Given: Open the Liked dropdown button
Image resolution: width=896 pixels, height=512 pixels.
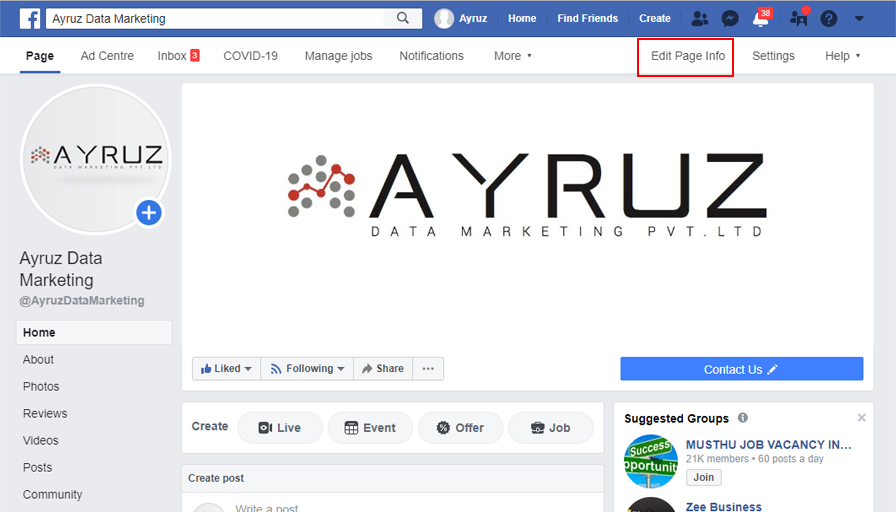Looking at the screenshot, I should click(x=226, y=369).
